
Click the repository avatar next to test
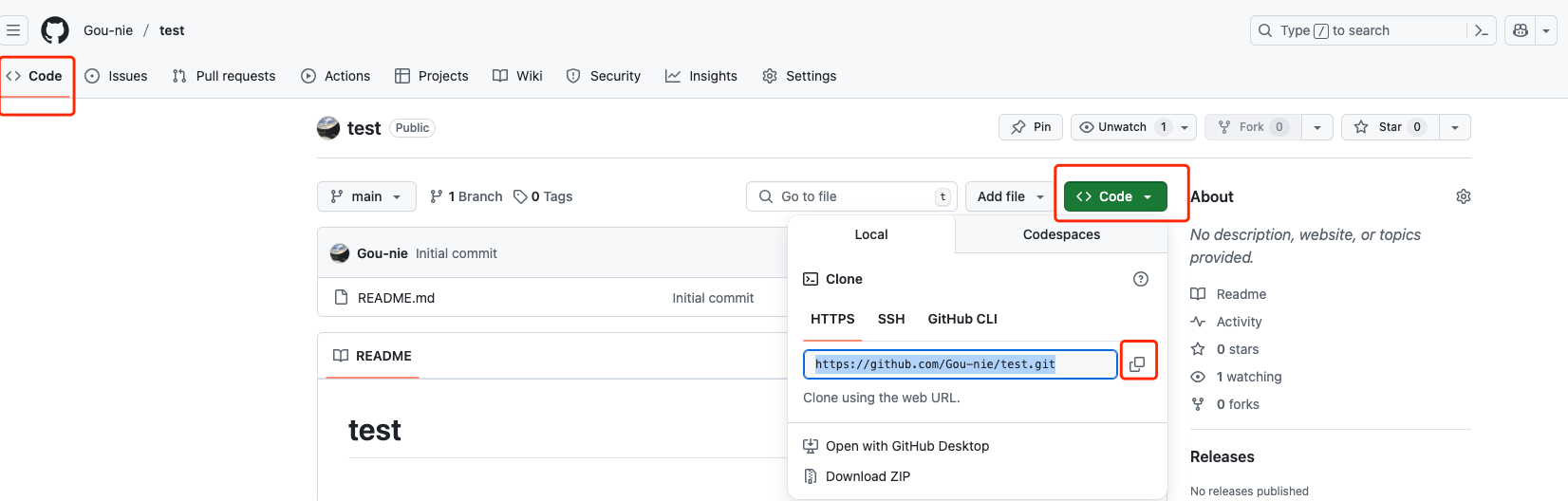[328, 128]
